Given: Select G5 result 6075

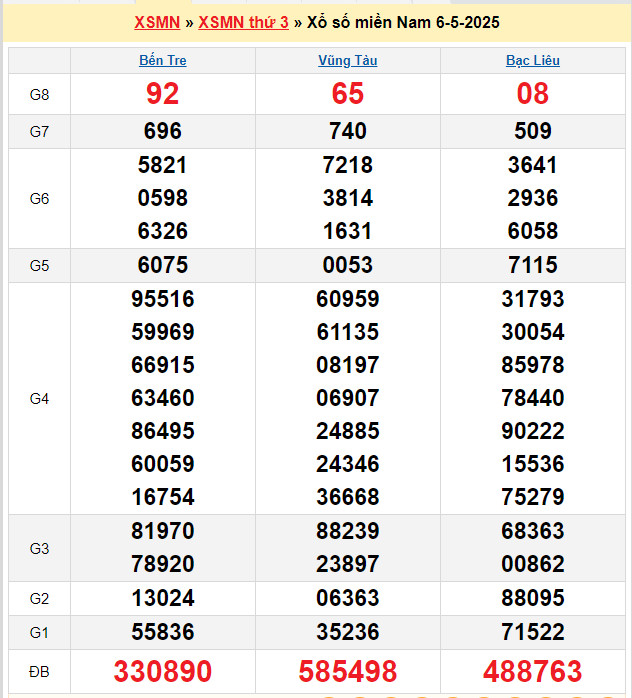Looking at the screenshot, I should [x=163, y=265].
